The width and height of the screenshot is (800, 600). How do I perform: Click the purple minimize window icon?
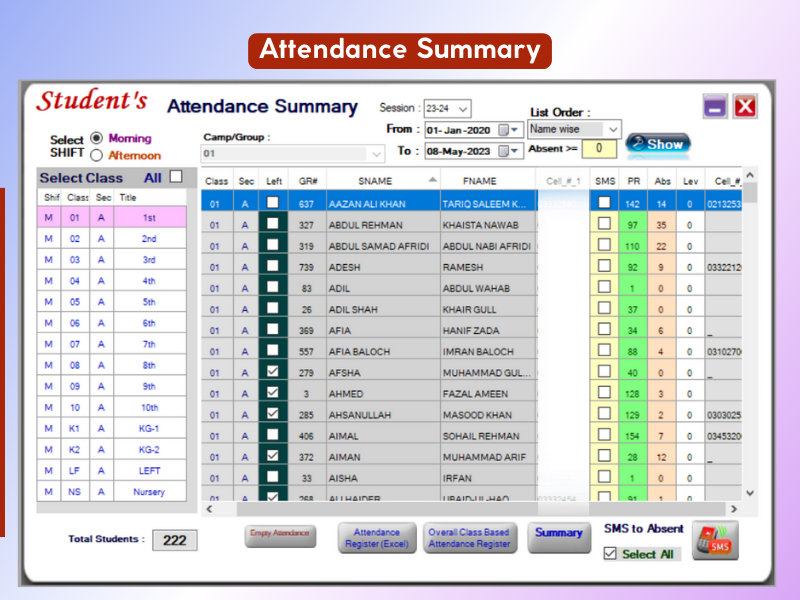(x=714, y=108)
